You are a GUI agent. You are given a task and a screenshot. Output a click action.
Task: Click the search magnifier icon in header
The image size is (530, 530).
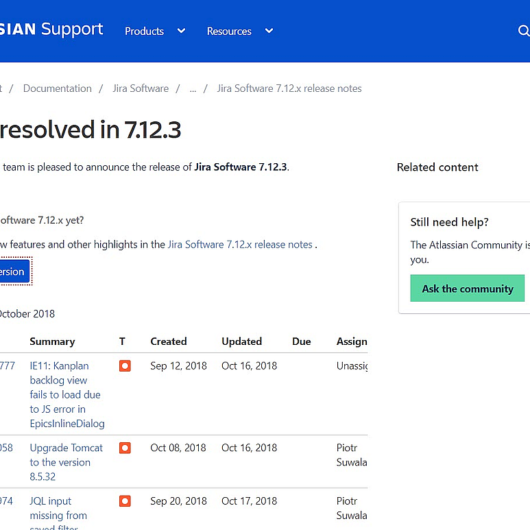(x=524, y=31)
